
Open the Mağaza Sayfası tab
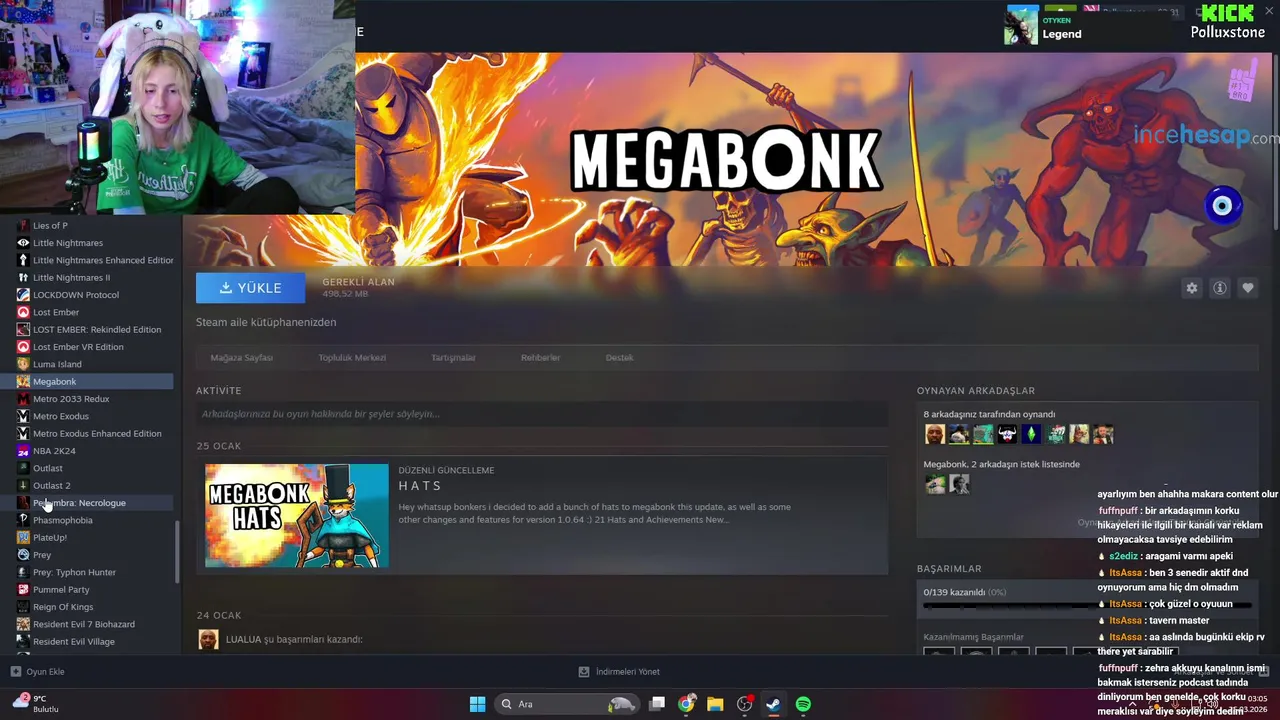[241, 357]
